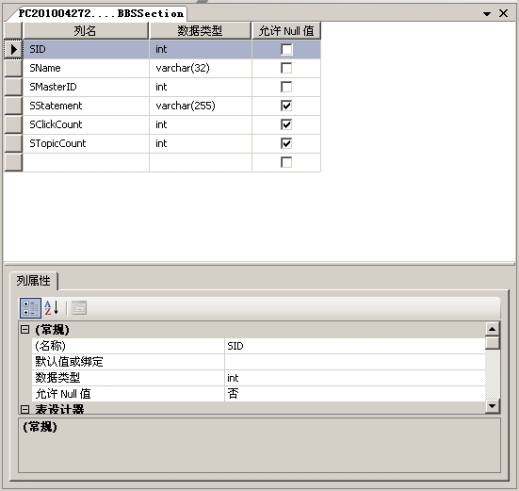Click the SID row selector arrow

click(x=13, y=49)
